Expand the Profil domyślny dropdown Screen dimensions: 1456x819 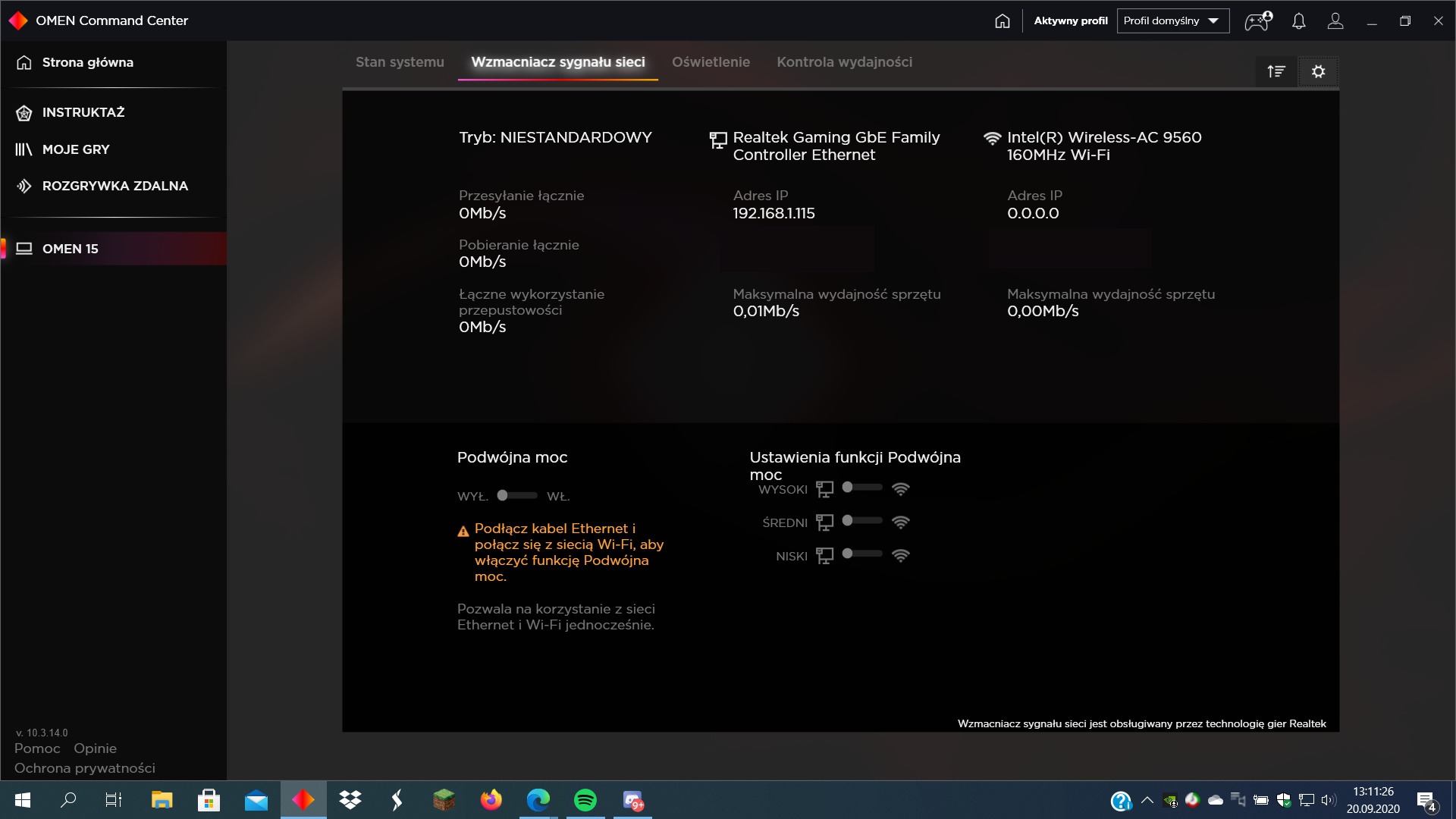point(1172,21)
